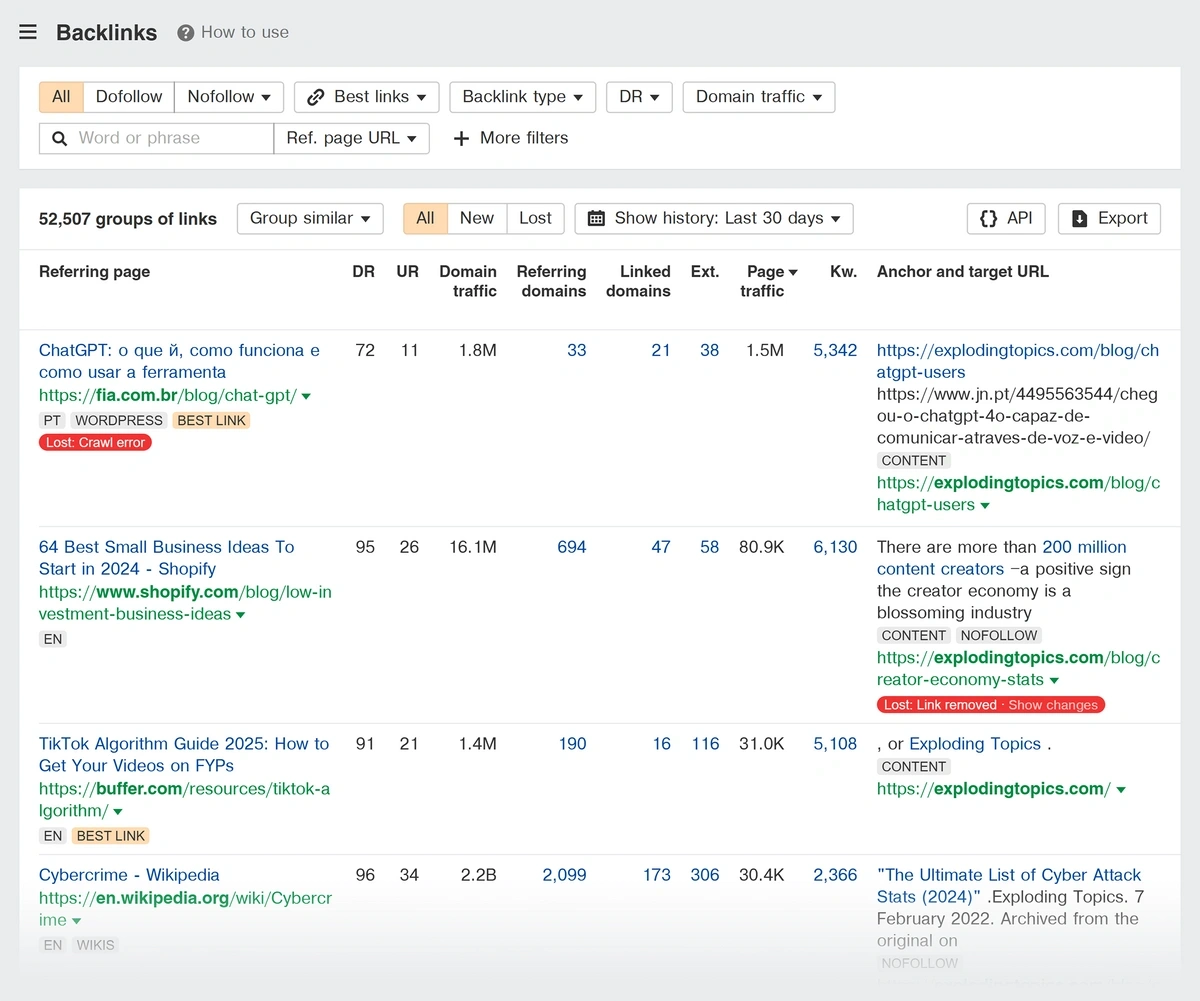Click referring domains value 2,099
1200x1001 pixels.
point(565,875)
